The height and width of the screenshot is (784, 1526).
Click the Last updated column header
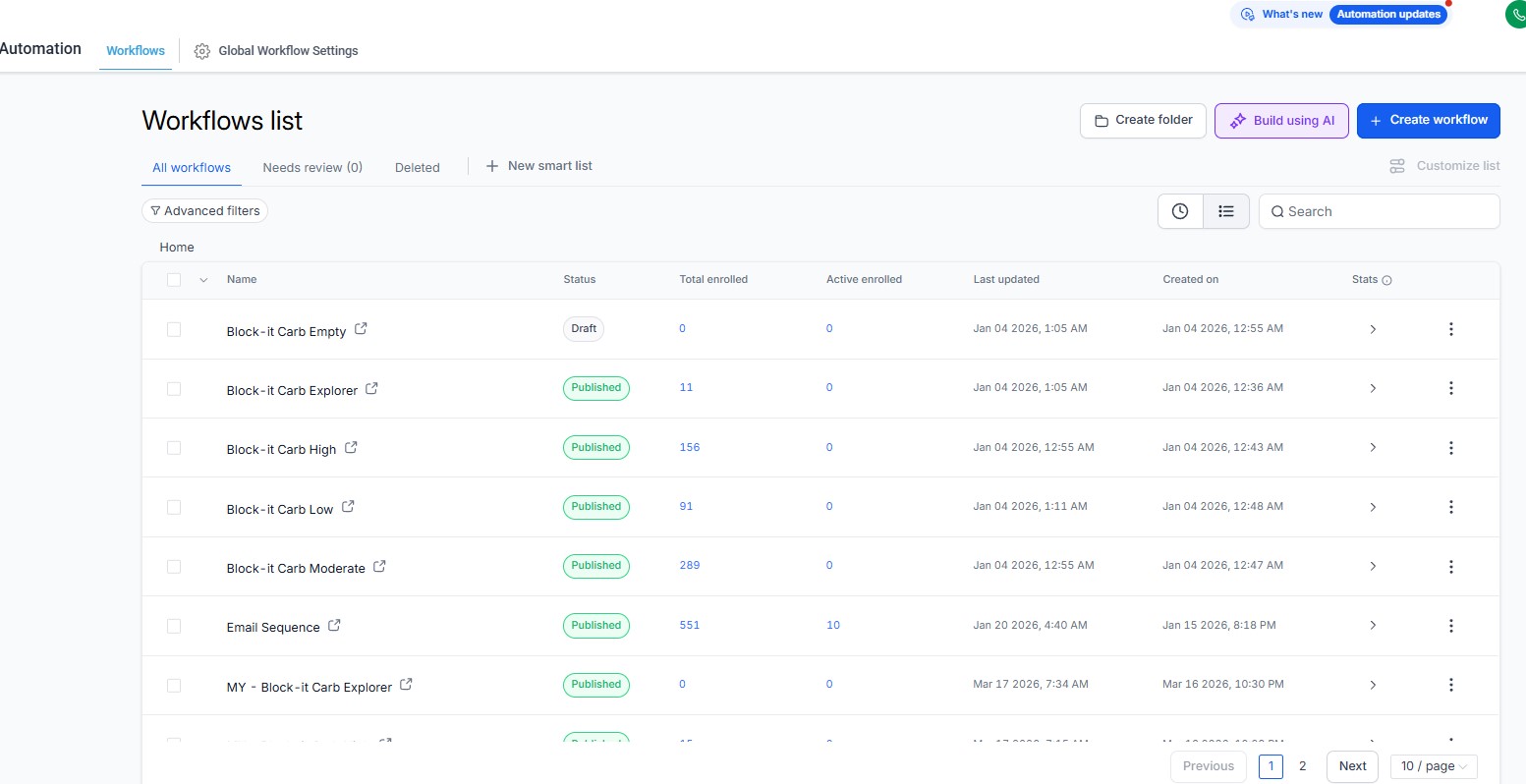point(1006,280)
